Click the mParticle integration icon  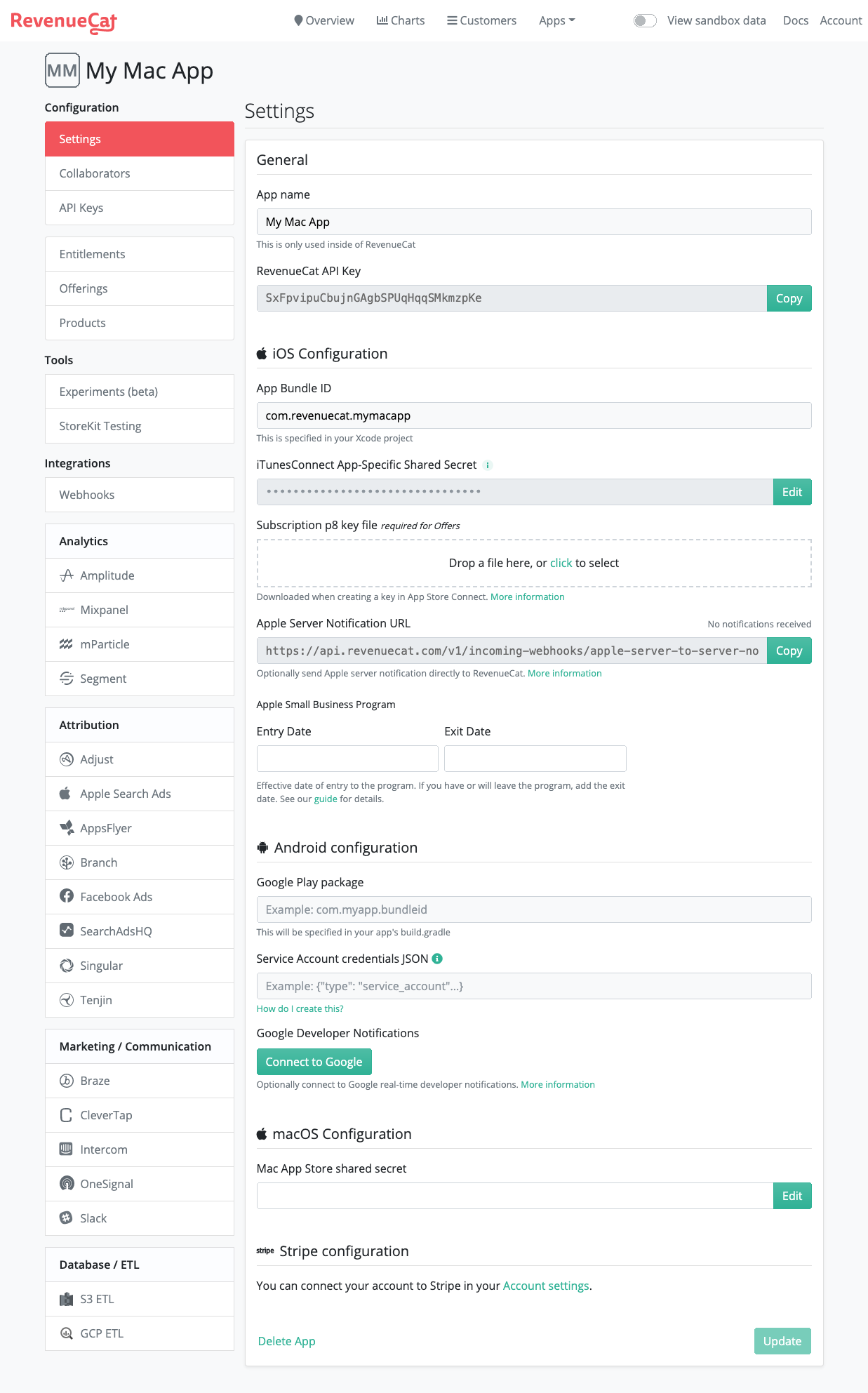(67, 644)
